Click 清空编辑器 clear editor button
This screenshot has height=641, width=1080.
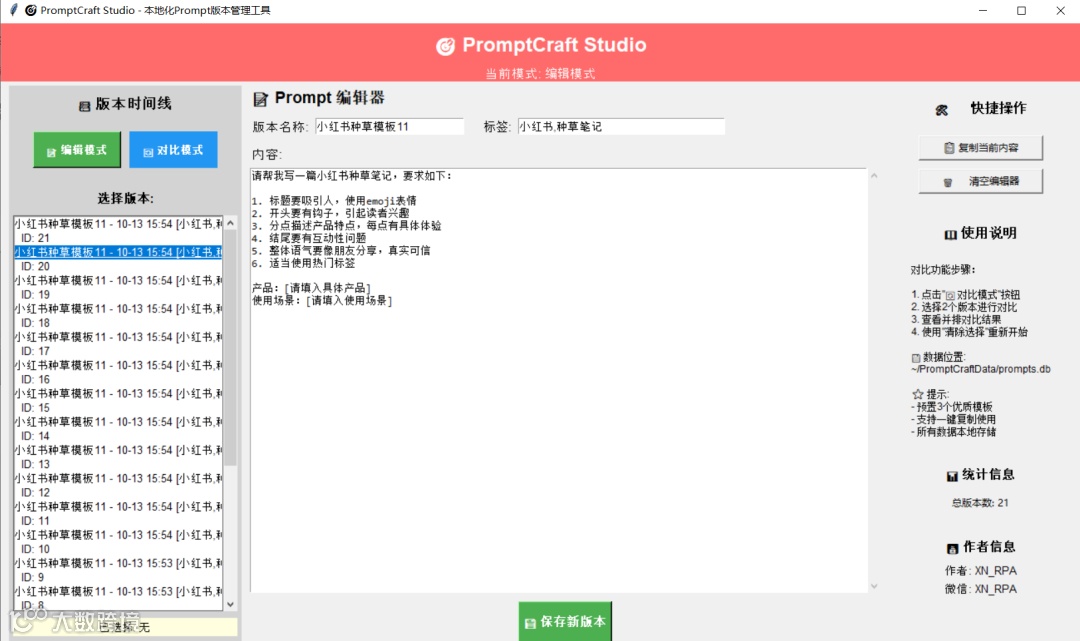[x=980, y=181]
